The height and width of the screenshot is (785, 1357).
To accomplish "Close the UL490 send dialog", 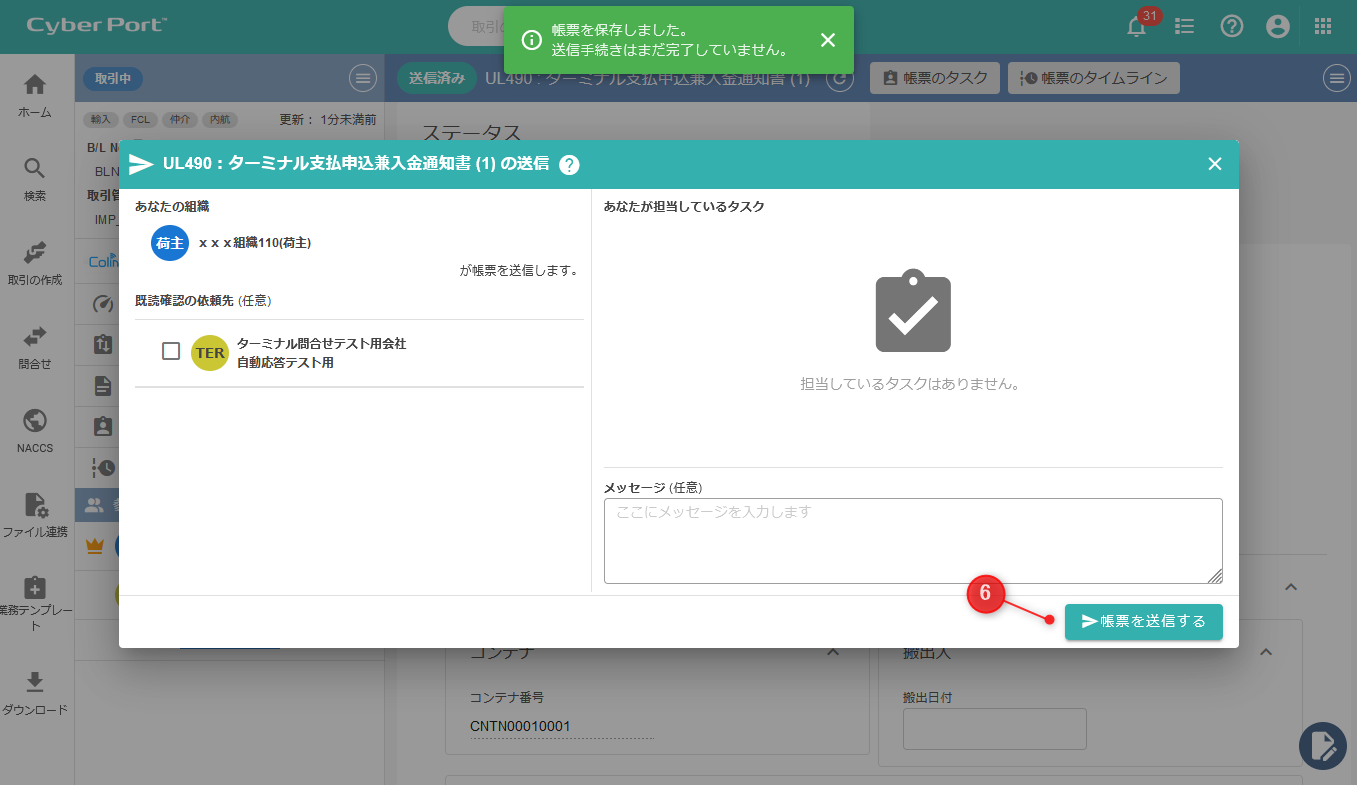I will [1215, 164].
